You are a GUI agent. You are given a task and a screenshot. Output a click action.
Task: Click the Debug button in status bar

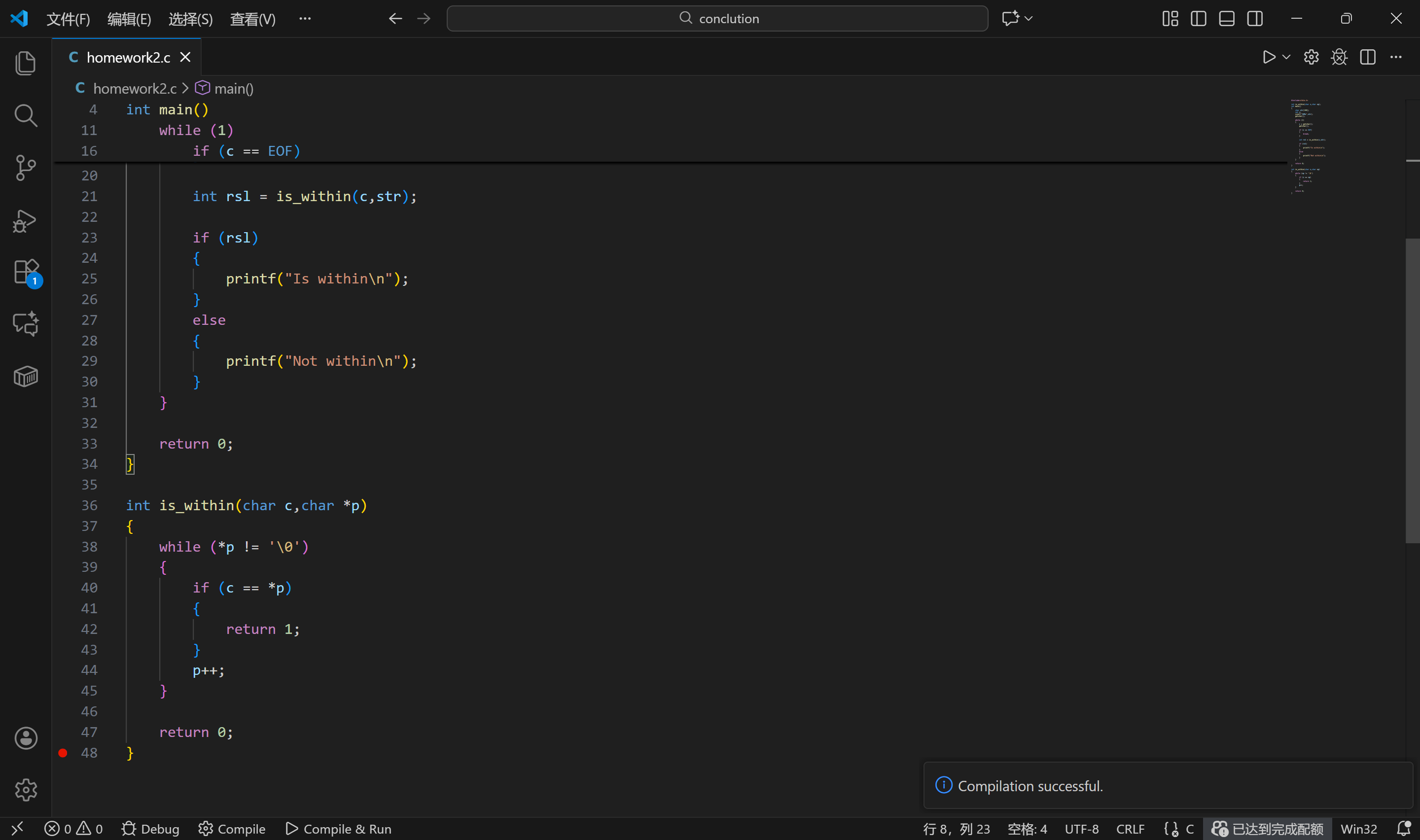pos(150,829)
